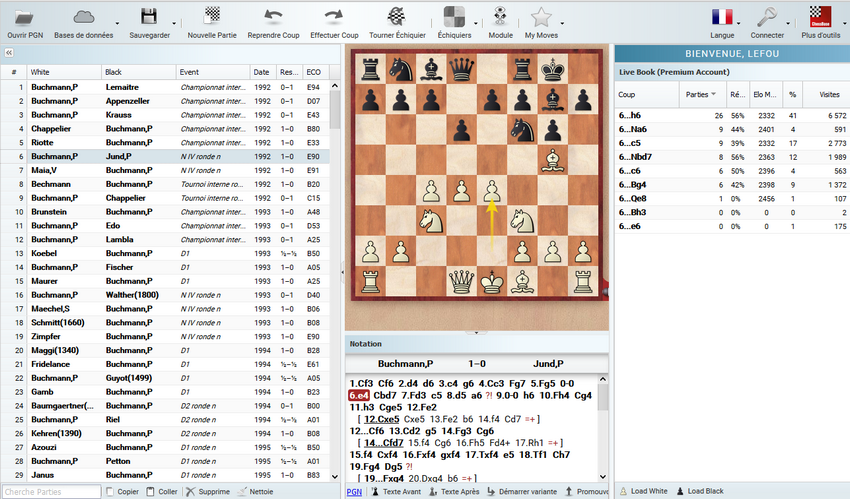Open the Bases de données dropdown
The image size is (850, 499).
115,22
